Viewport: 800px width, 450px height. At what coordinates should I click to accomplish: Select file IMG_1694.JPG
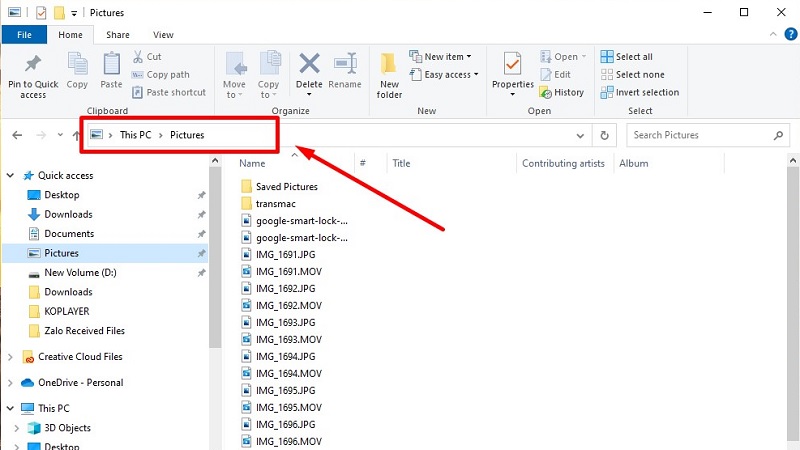[285, 357]
